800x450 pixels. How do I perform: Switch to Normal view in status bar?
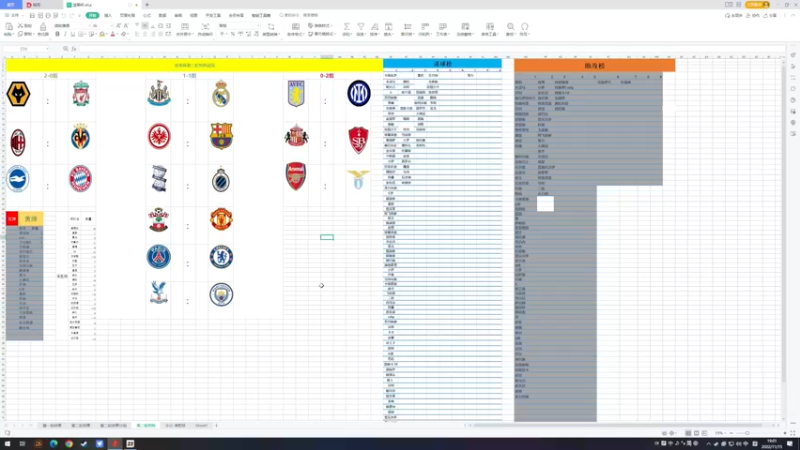(x=688, y=433)
